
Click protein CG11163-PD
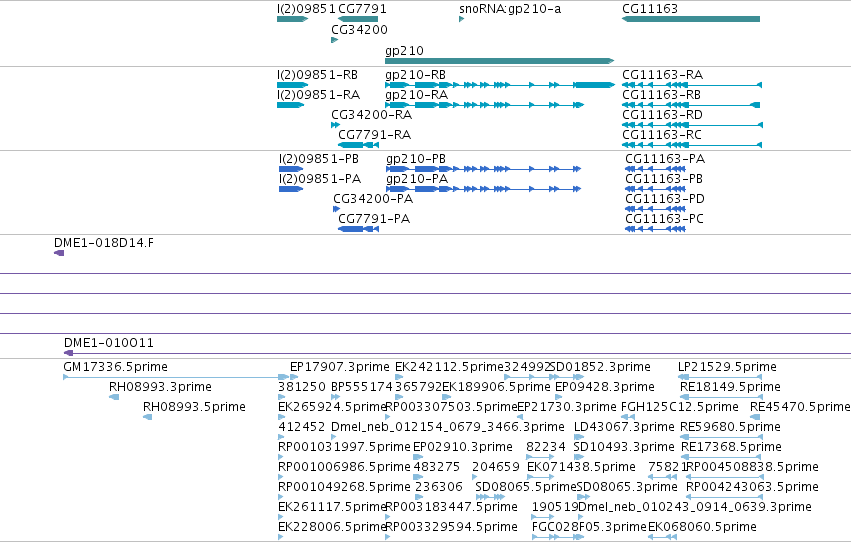665,199
